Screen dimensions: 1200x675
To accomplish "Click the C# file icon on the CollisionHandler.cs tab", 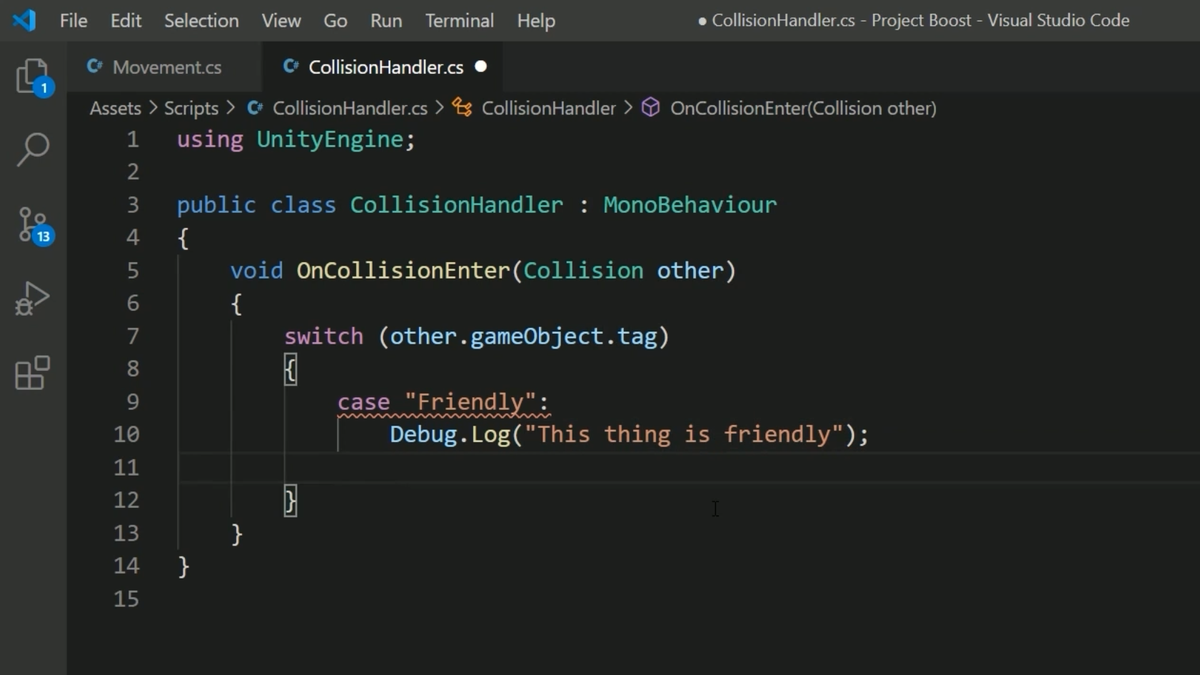I will (x=290, y=67).
